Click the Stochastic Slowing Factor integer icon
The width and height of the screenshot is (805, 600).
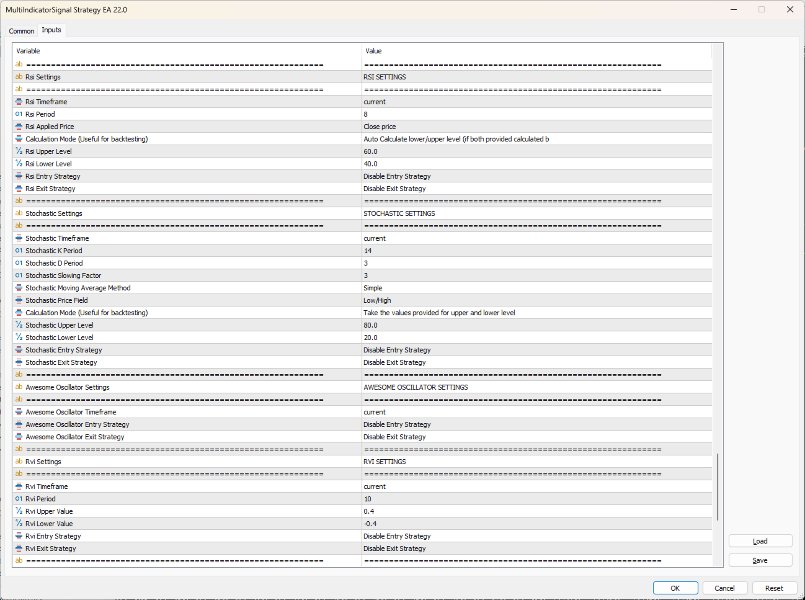point(19,275)
